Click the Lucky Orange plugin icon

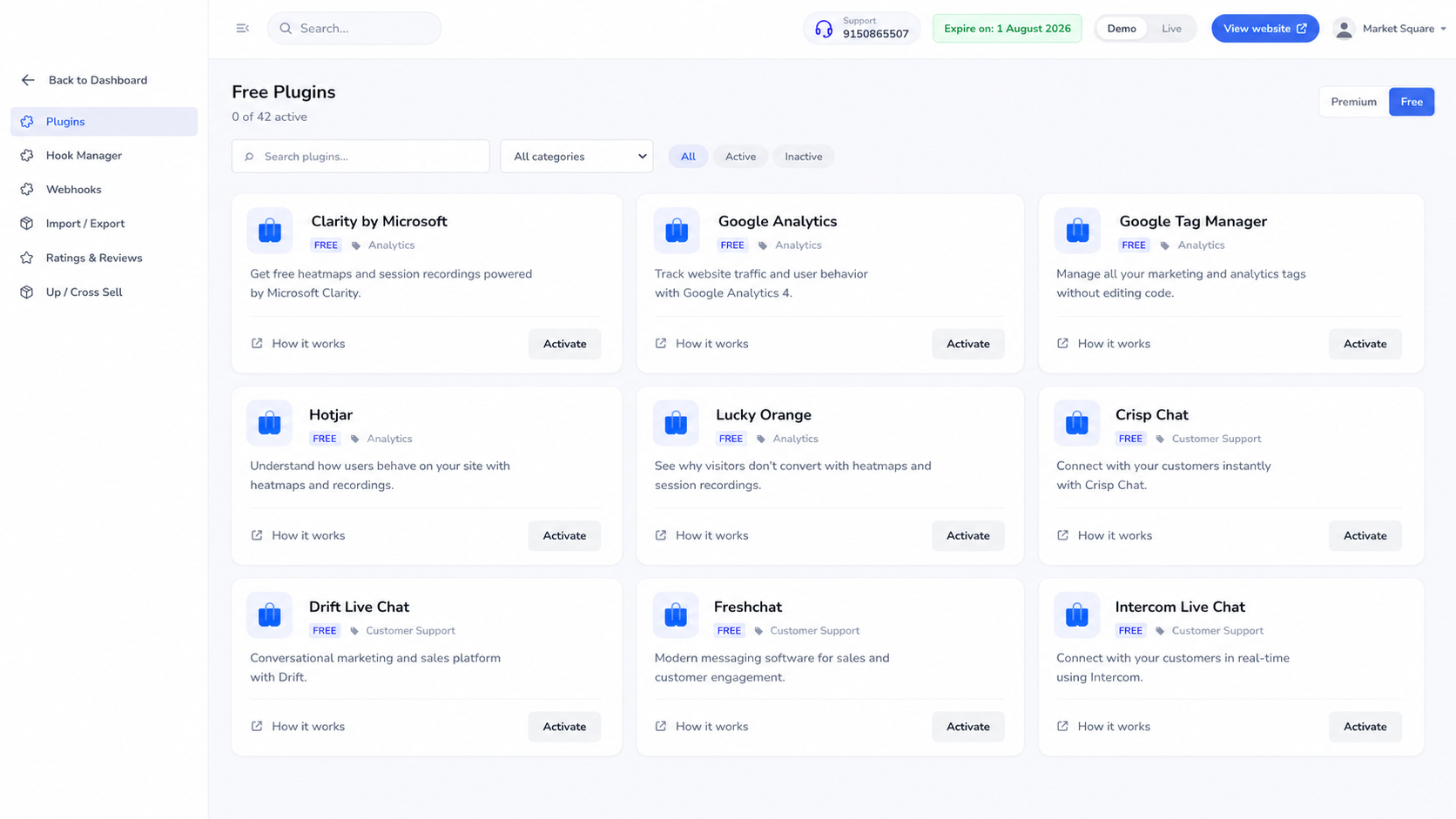[x=676, y=423]
